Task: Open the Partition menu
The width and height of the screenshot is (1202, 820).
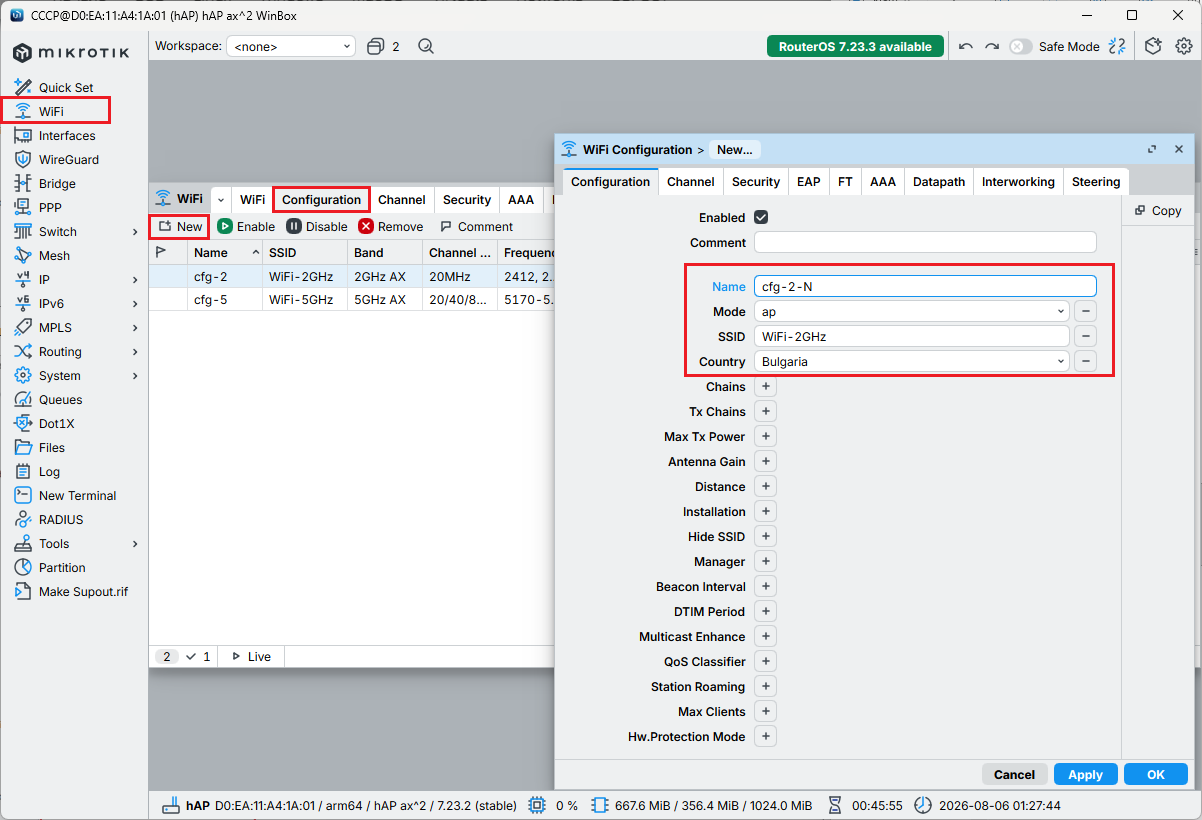Action: click(x=62, y=567)
